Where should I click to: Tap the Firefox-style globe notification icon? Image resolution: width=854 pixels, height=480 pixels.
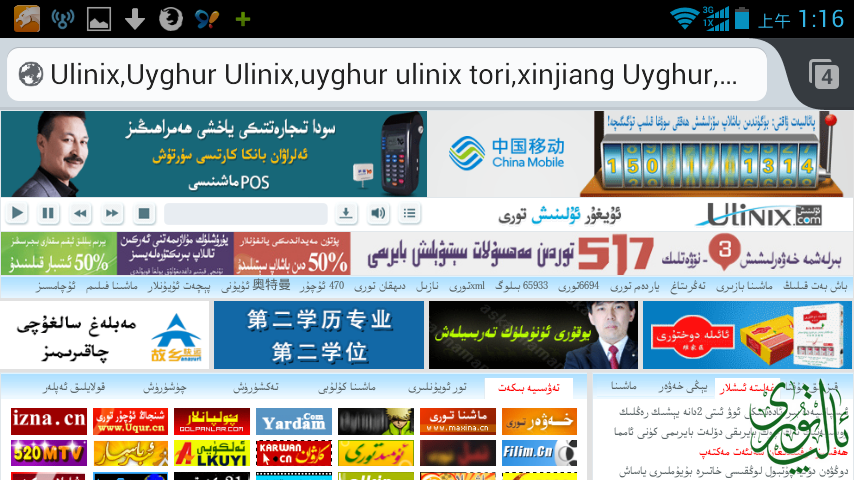[x=170, y=19]
